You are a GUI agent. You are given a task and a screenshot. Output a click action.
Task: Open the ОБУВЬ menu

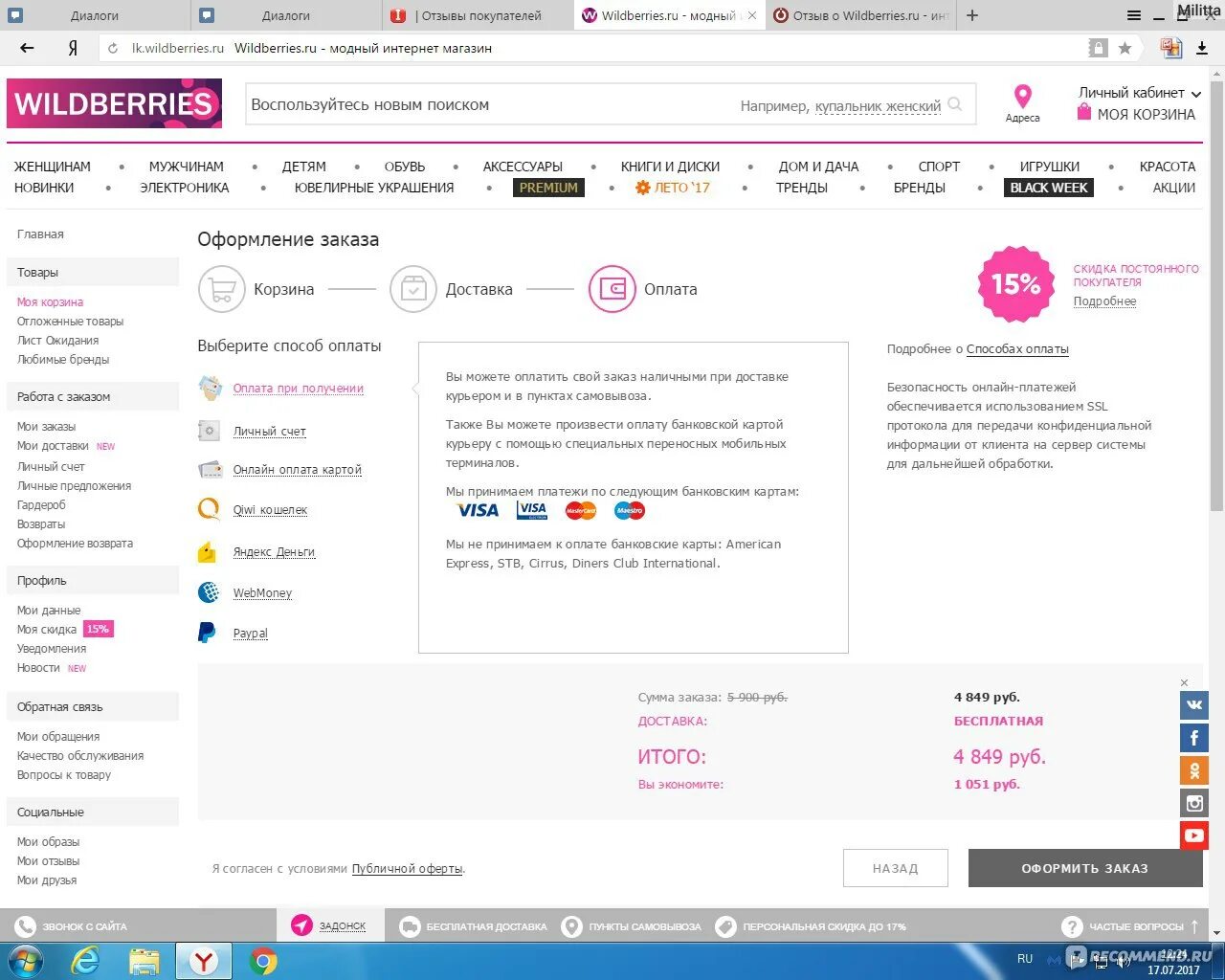(x=404, y=167)
